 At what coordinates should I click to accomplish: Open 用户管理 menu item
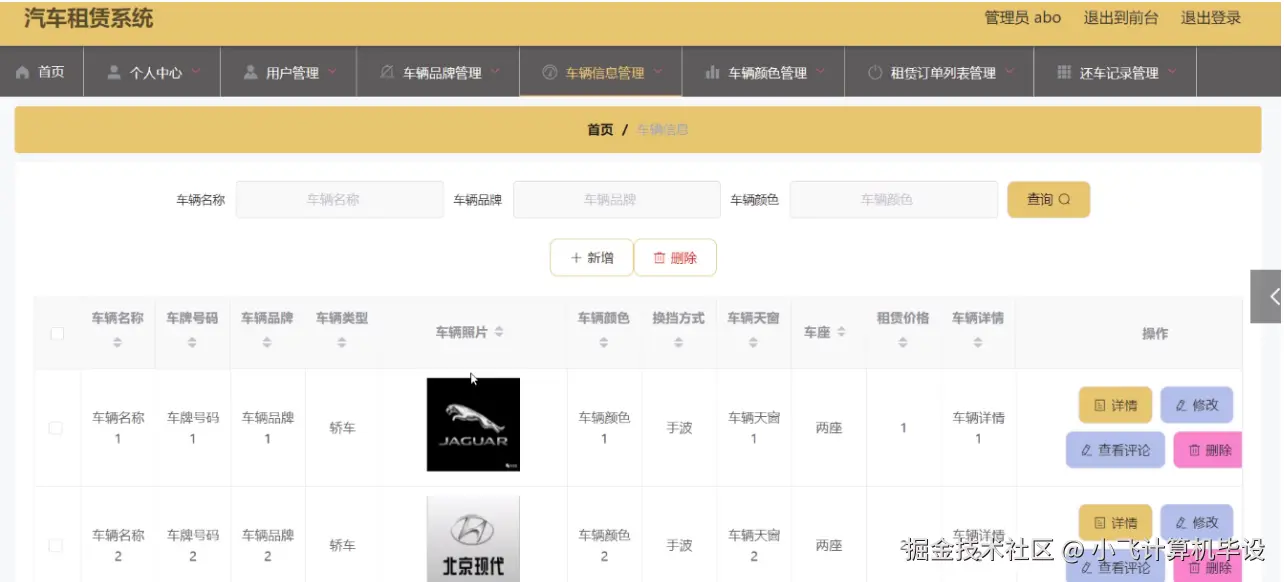pos(288,72)
